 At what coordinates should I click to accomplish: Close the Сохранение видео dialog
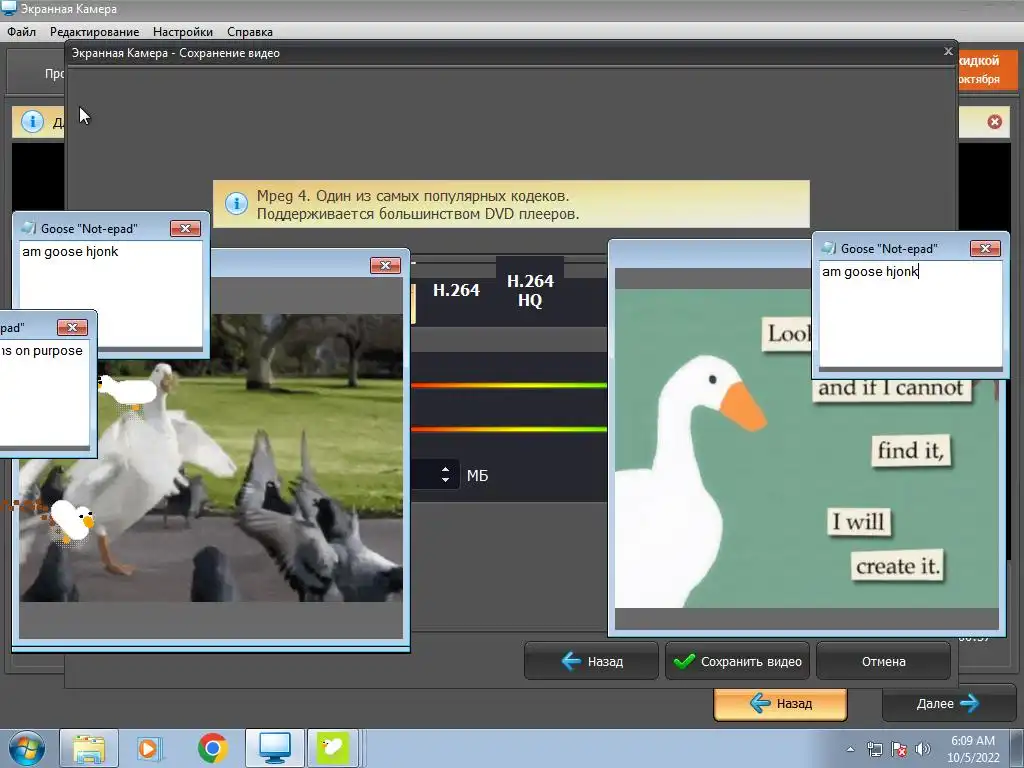[948, 51]
